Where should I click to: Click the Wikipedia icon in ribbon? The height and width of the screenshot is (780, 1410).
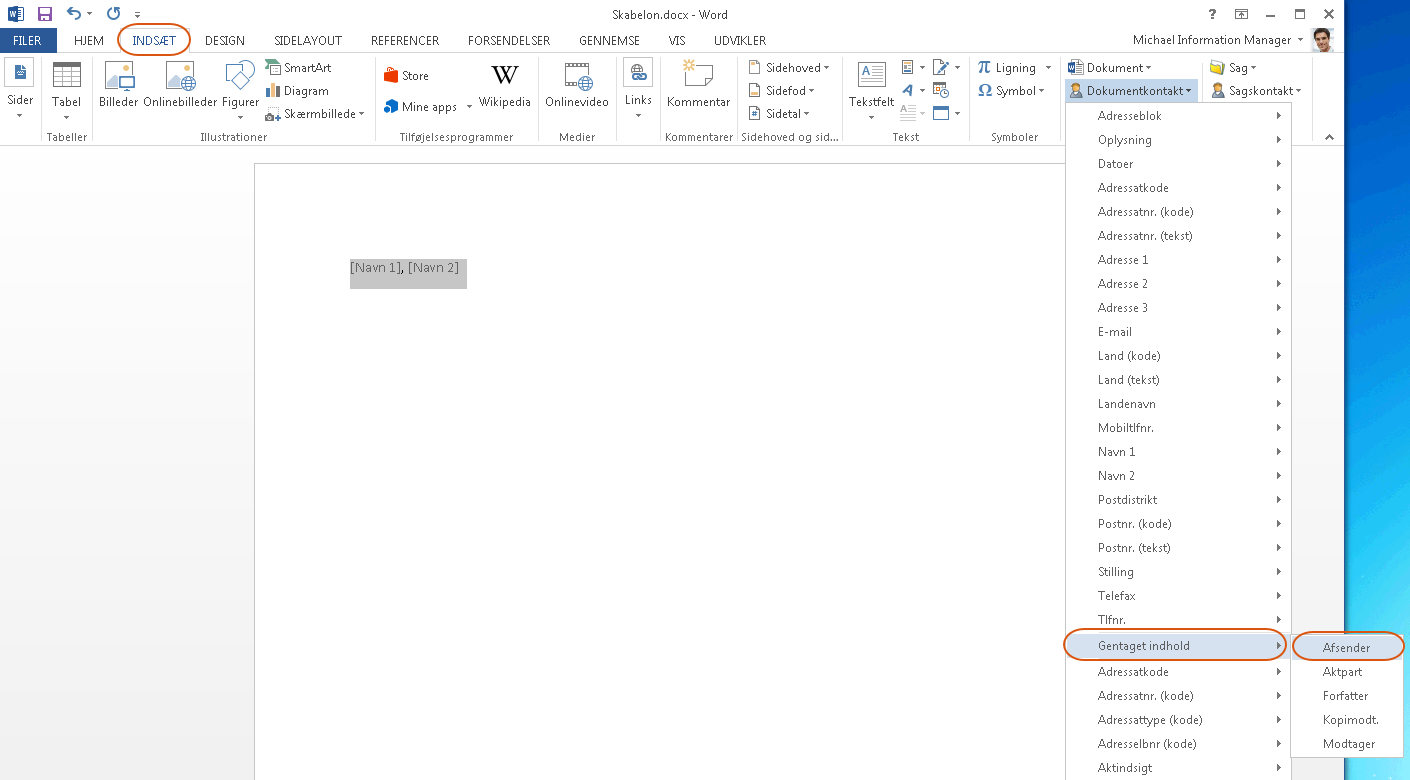pyautogui.click(x=504, y=77)
